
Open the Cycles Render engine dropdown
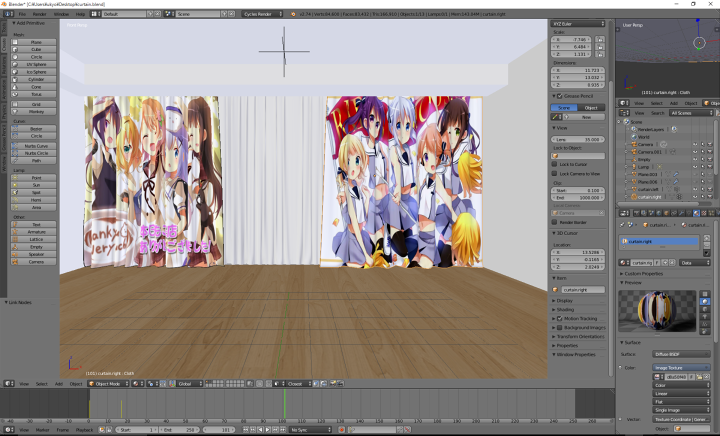click(x=262, y=14)
